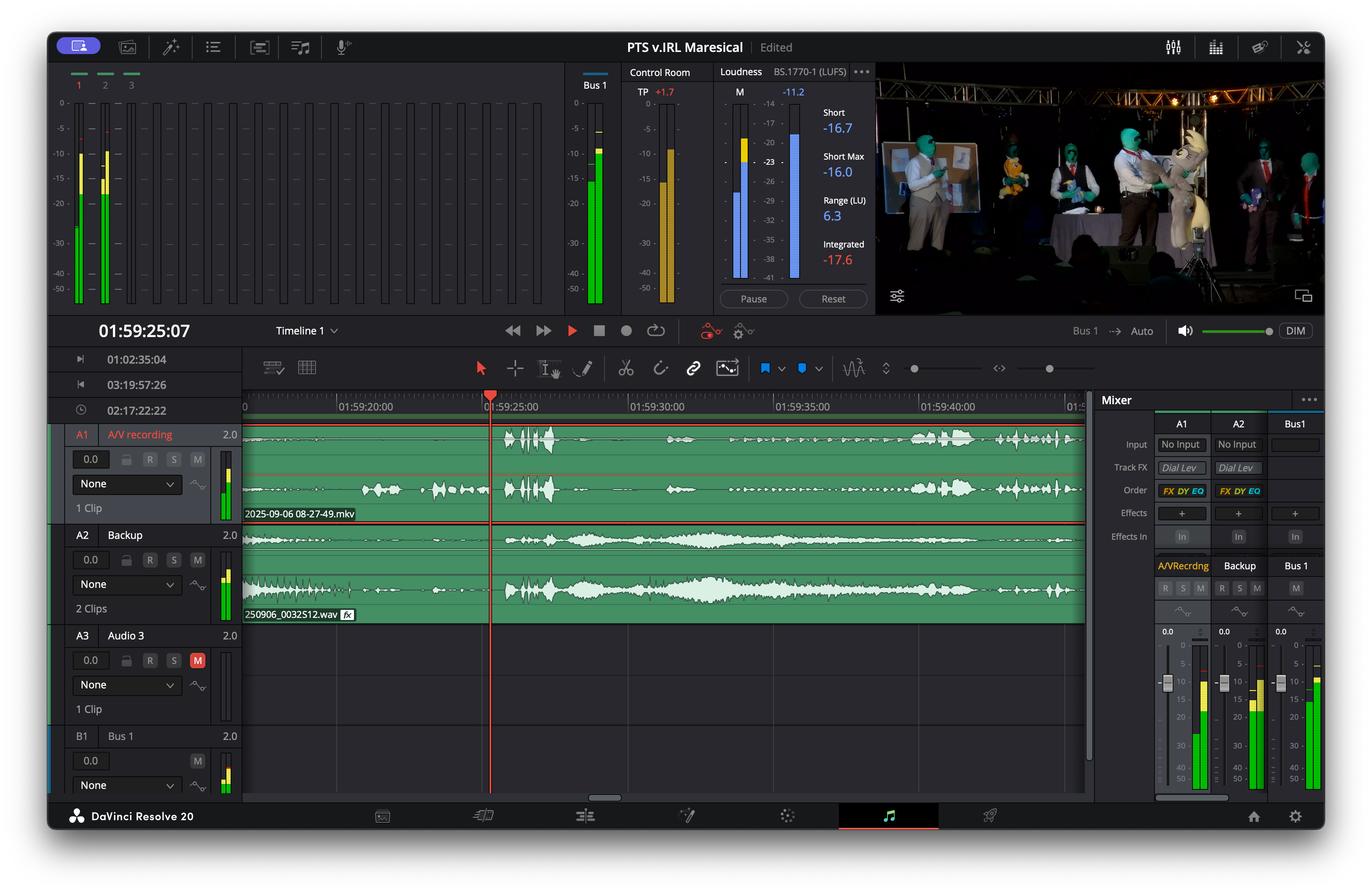Select the Edit selection mode tool
The height and width of the screenshot is (892, 1372).
click(548, 368)
